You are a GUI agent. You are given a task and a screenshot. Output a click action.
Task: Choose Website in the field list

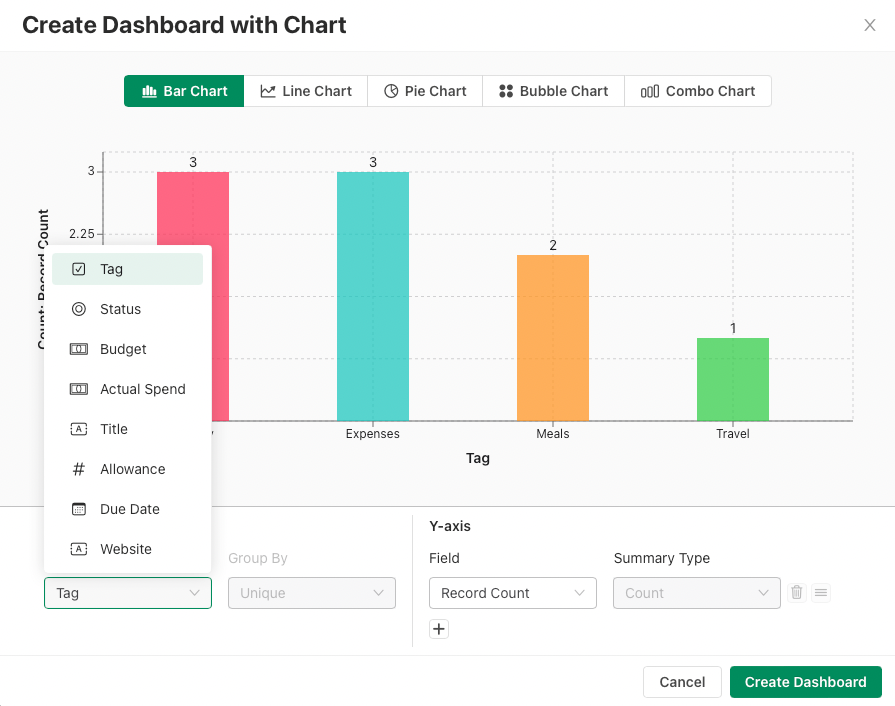pos(127,548)
